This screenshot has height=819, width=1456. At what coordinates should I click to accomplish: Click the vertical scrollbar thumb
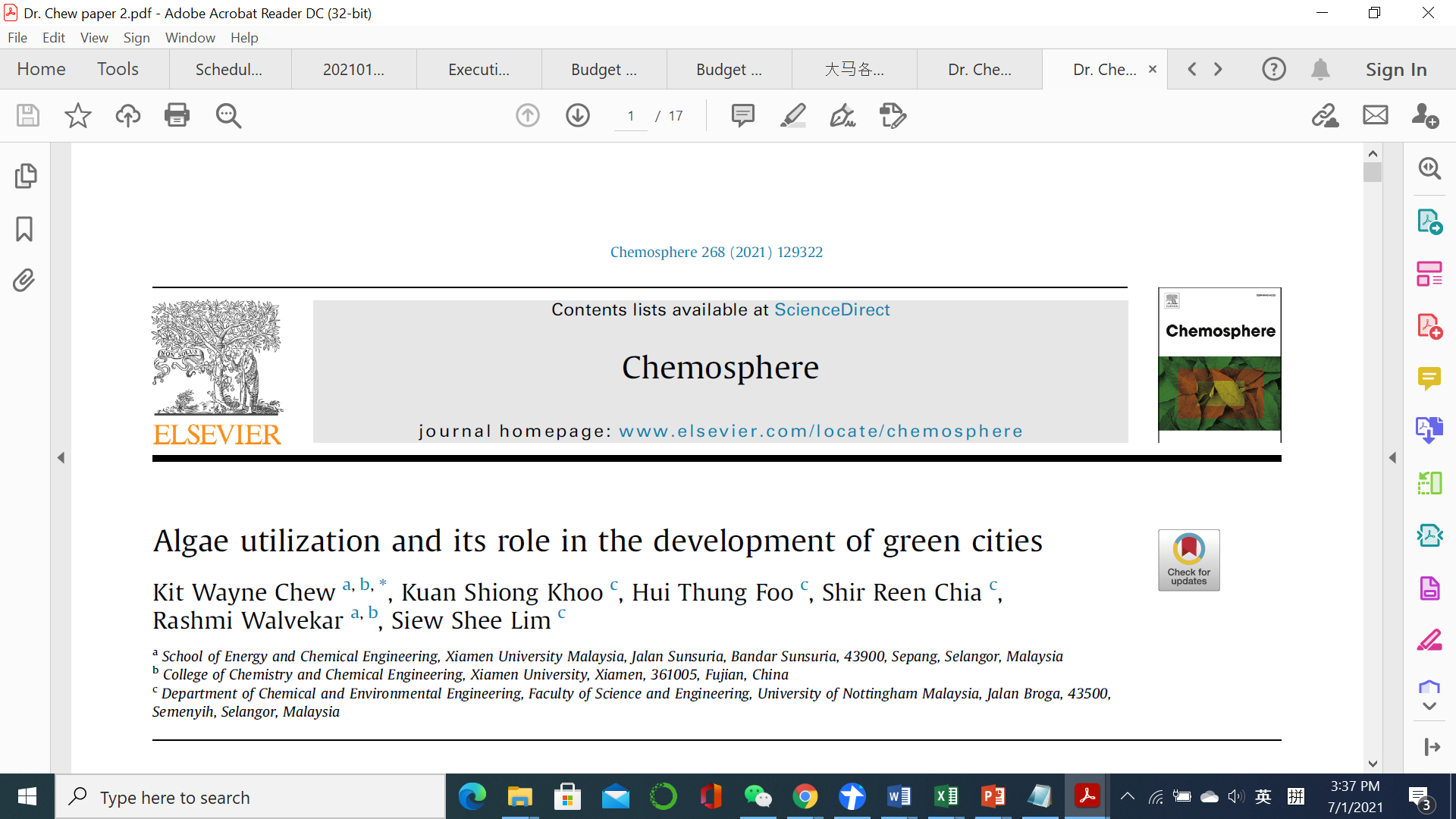pos(1372,172)
